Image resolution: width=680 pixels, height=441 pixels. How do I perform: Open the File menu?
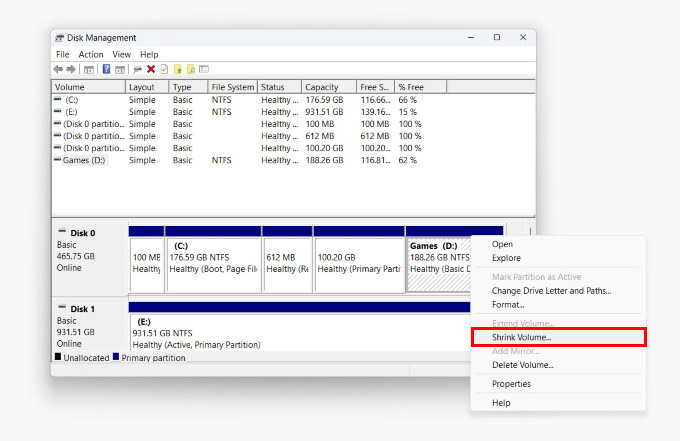click(x=62, y=54)
